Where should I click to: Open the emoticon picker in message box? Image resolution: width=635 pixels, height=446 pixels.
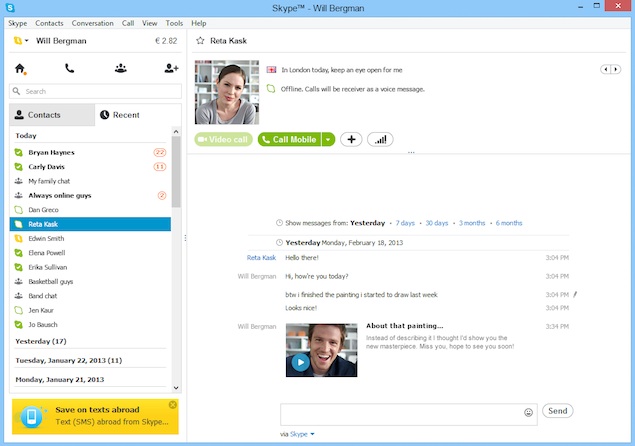point(528,412)
